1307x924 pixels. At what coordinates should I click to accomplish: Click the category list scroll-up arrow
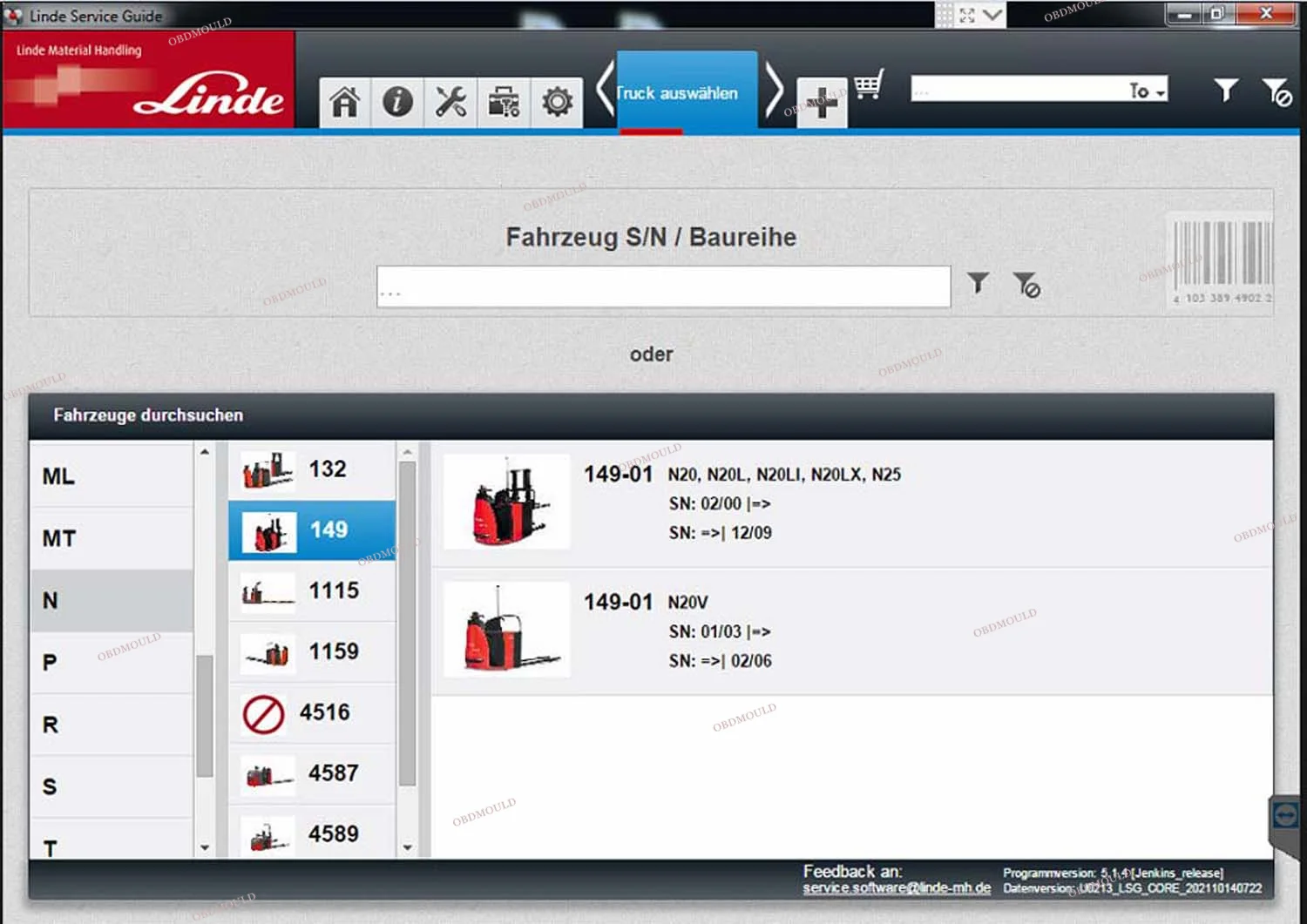pos(205,452)
